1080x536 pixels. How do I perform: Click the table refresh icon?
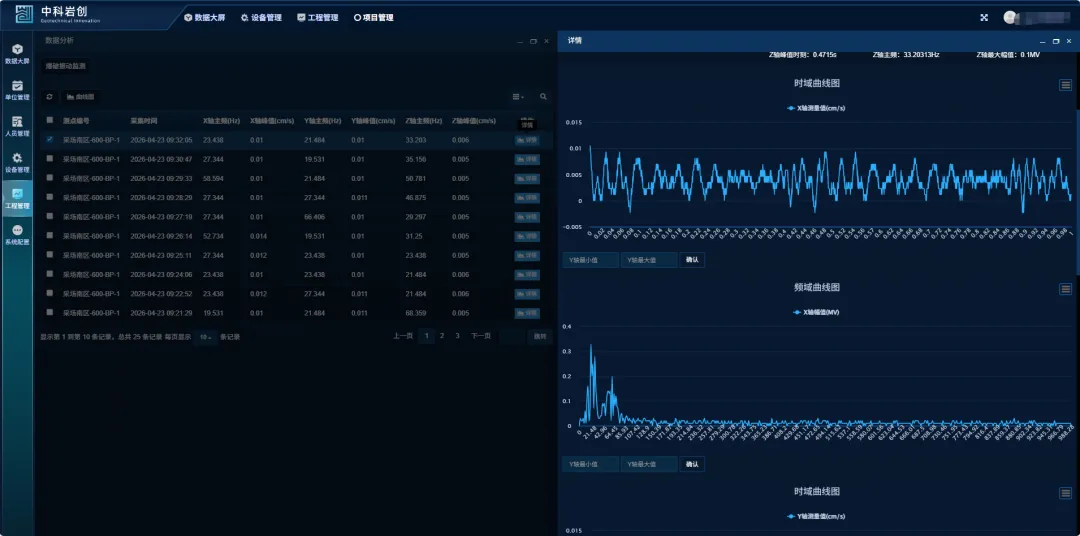[49, 97]
